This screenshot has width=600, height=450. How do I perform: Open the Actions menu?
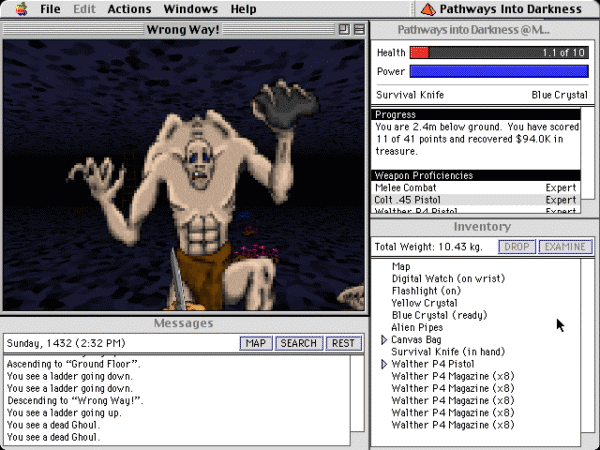[x=129, y=9]
